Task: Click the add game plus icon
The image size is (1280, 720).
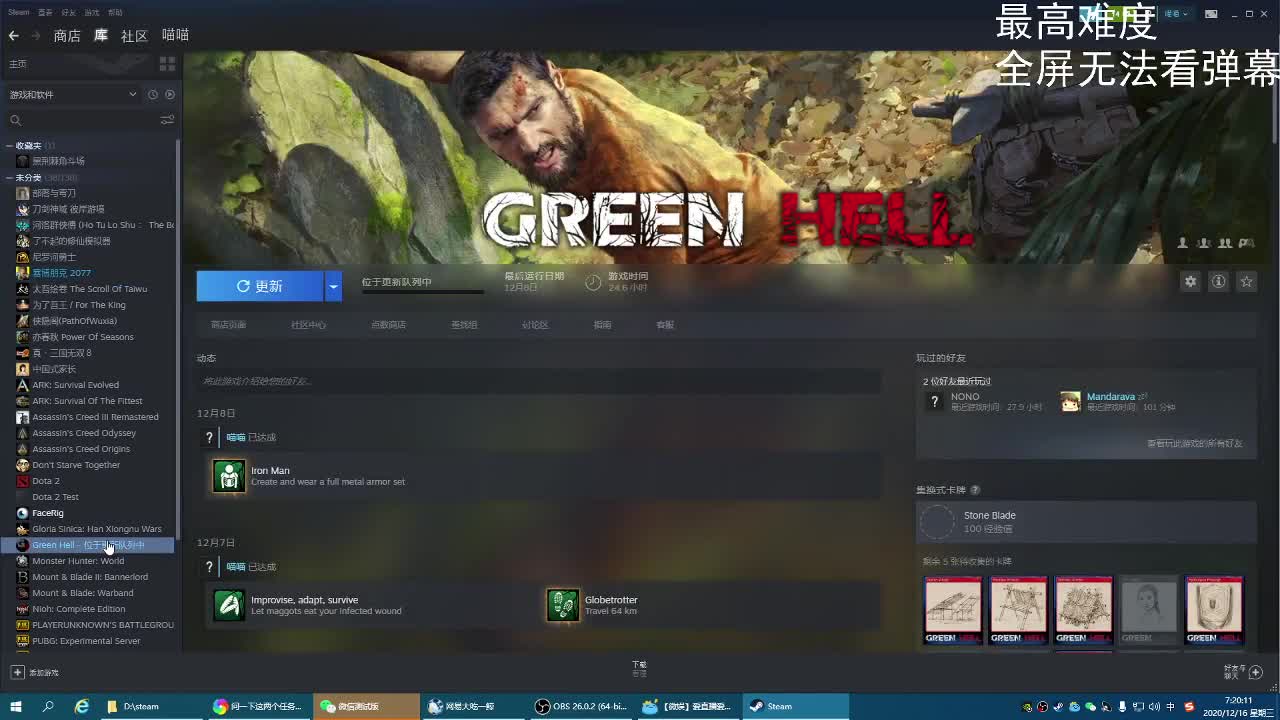Action: (x=17, y=672)
